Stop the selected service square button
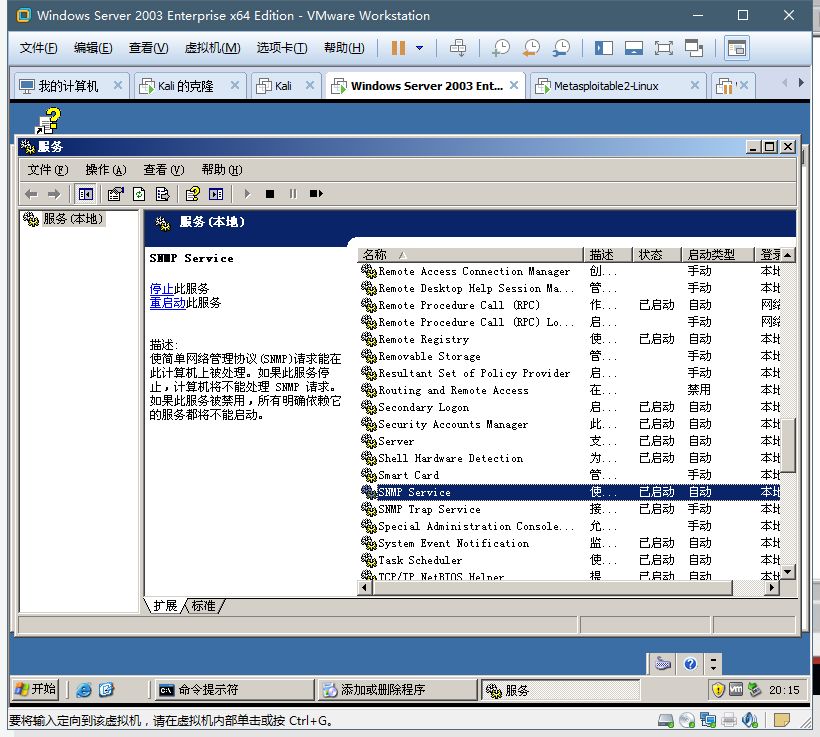820x737 pixels. pyautogui.click(x=270, y=194)
